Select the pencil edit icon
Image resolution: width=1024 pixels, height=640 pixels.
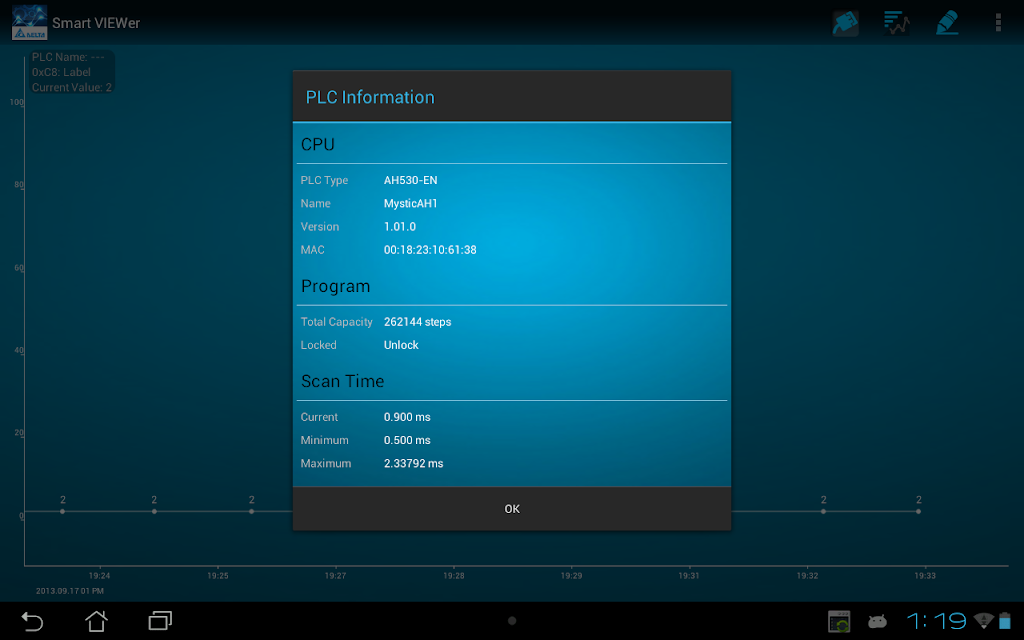947,23
